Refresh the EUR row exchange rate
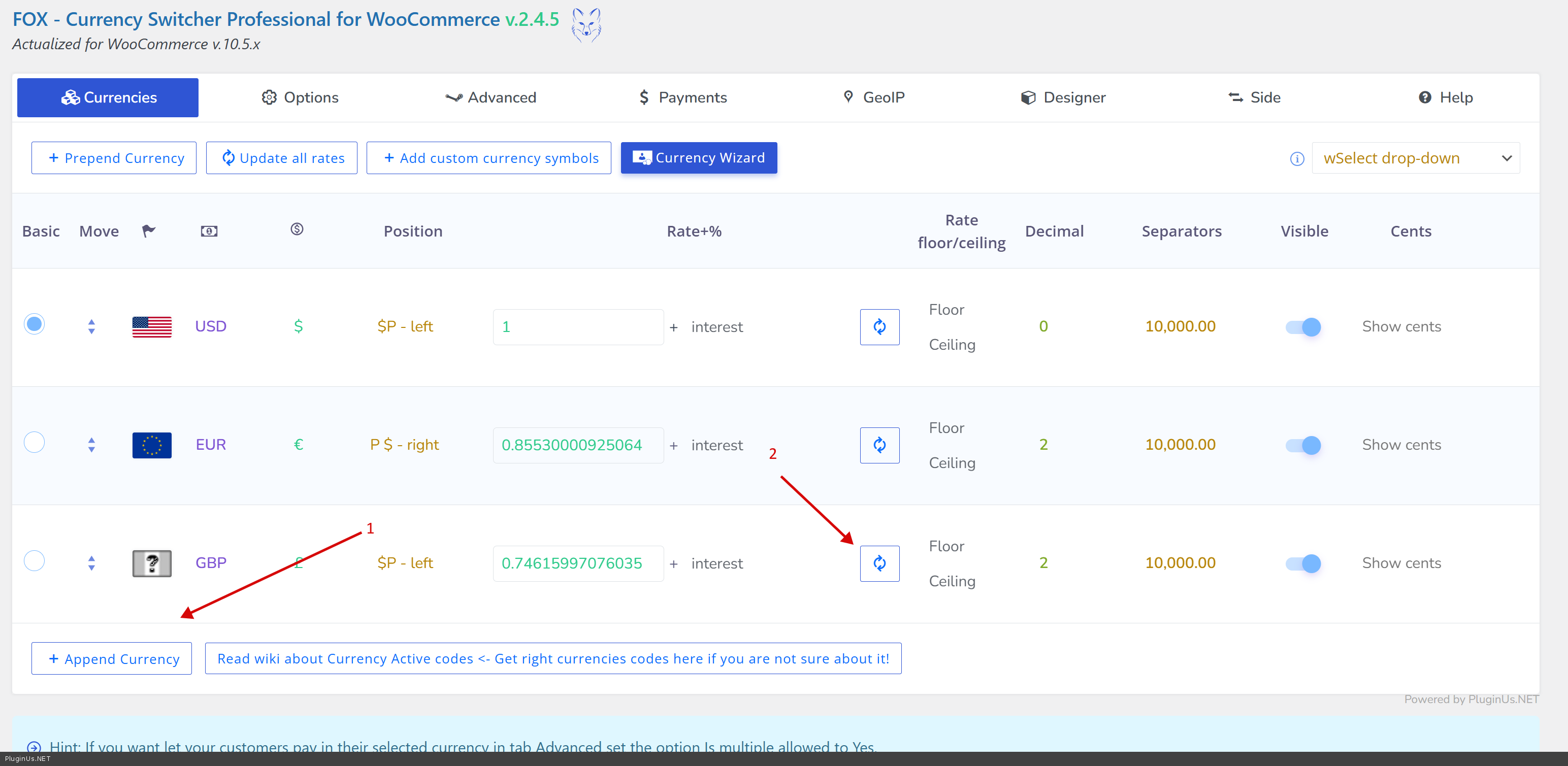1568x766 pixels. (879, 445)
